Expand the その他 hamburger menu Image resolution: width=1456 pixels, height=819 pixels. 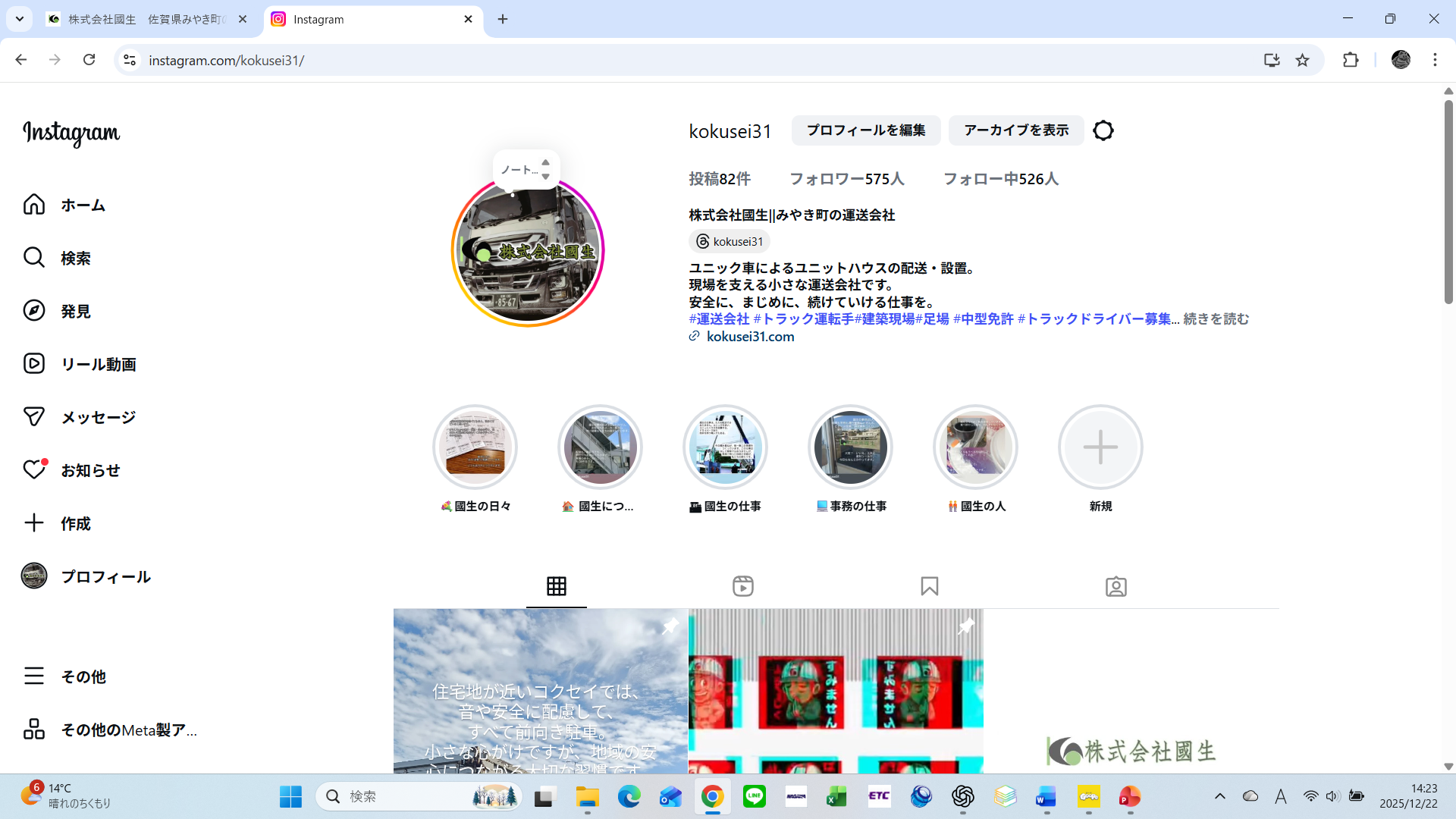[34, 676]
